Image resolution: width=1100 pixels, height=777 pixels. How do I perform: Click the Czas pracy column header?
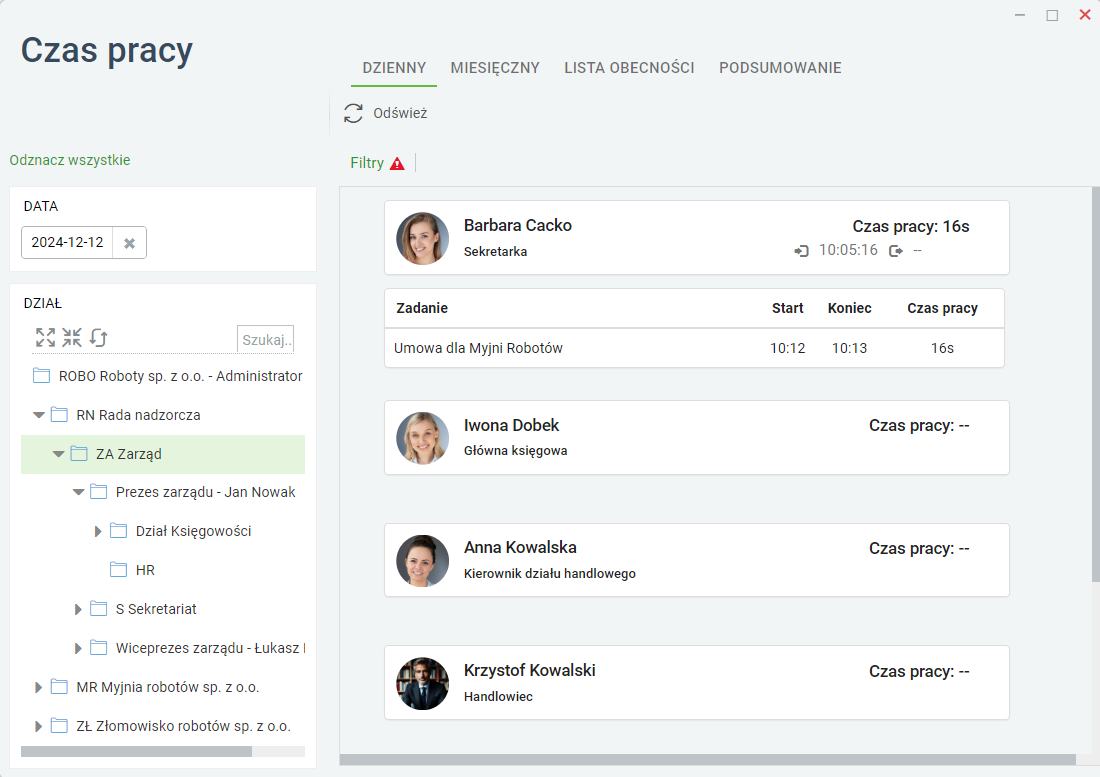[x=942, y=308]
